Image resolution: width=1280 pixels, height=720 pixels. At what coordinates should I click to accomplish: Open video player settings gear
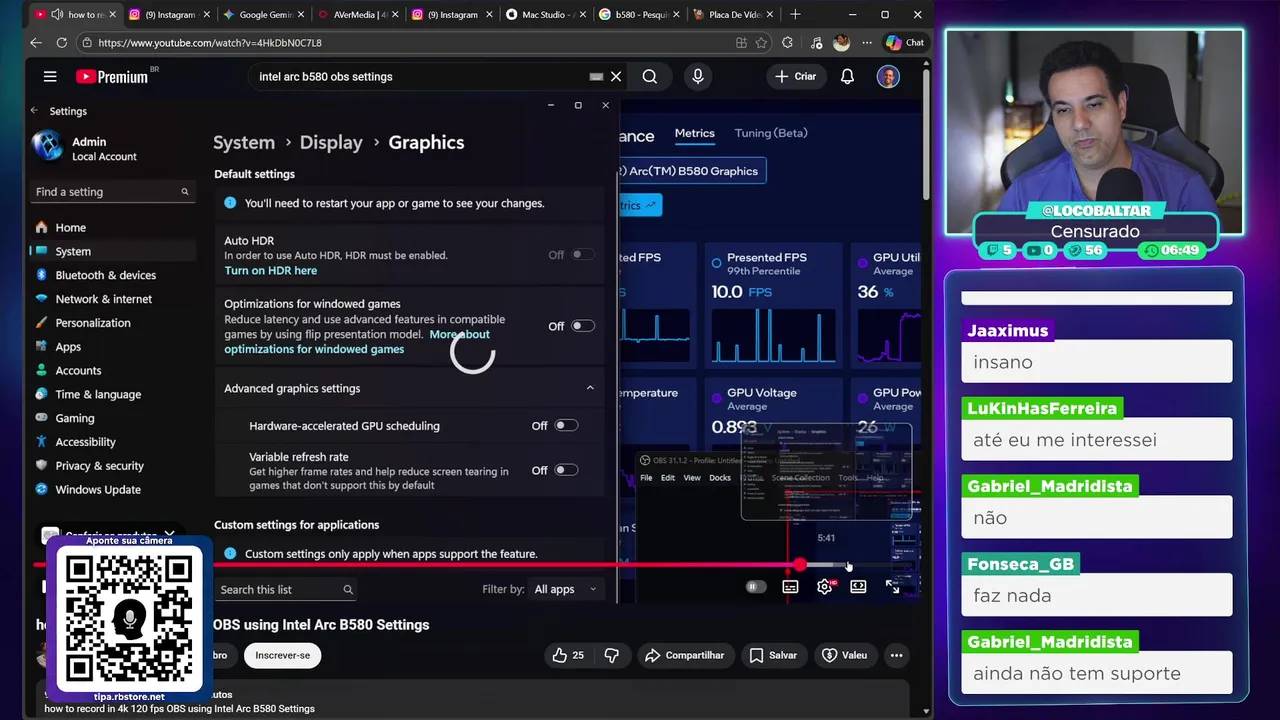(x=824, y=587)
